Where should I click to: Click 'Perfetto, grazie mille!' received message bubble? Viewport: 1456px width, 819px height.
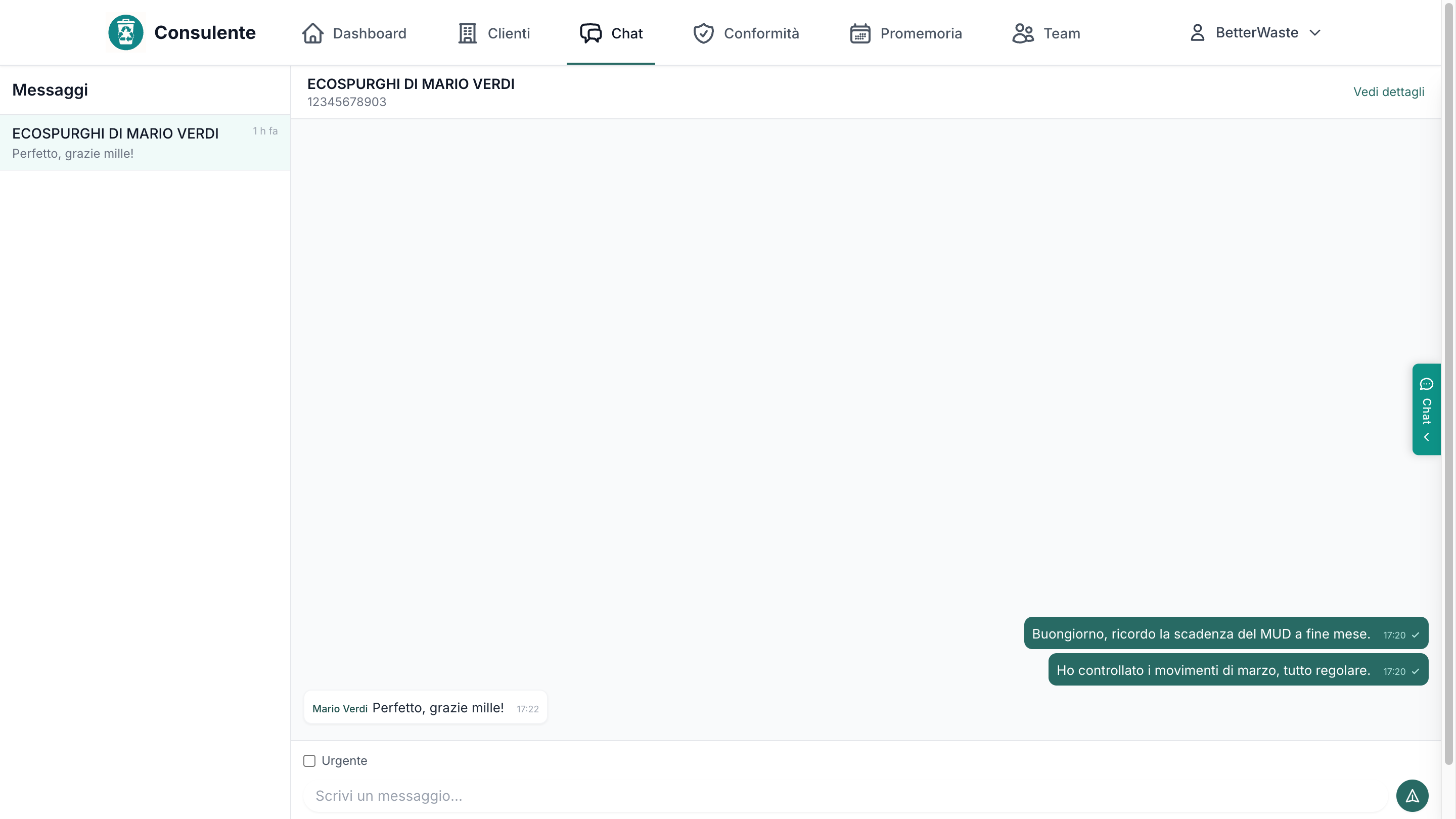point(426,708)
